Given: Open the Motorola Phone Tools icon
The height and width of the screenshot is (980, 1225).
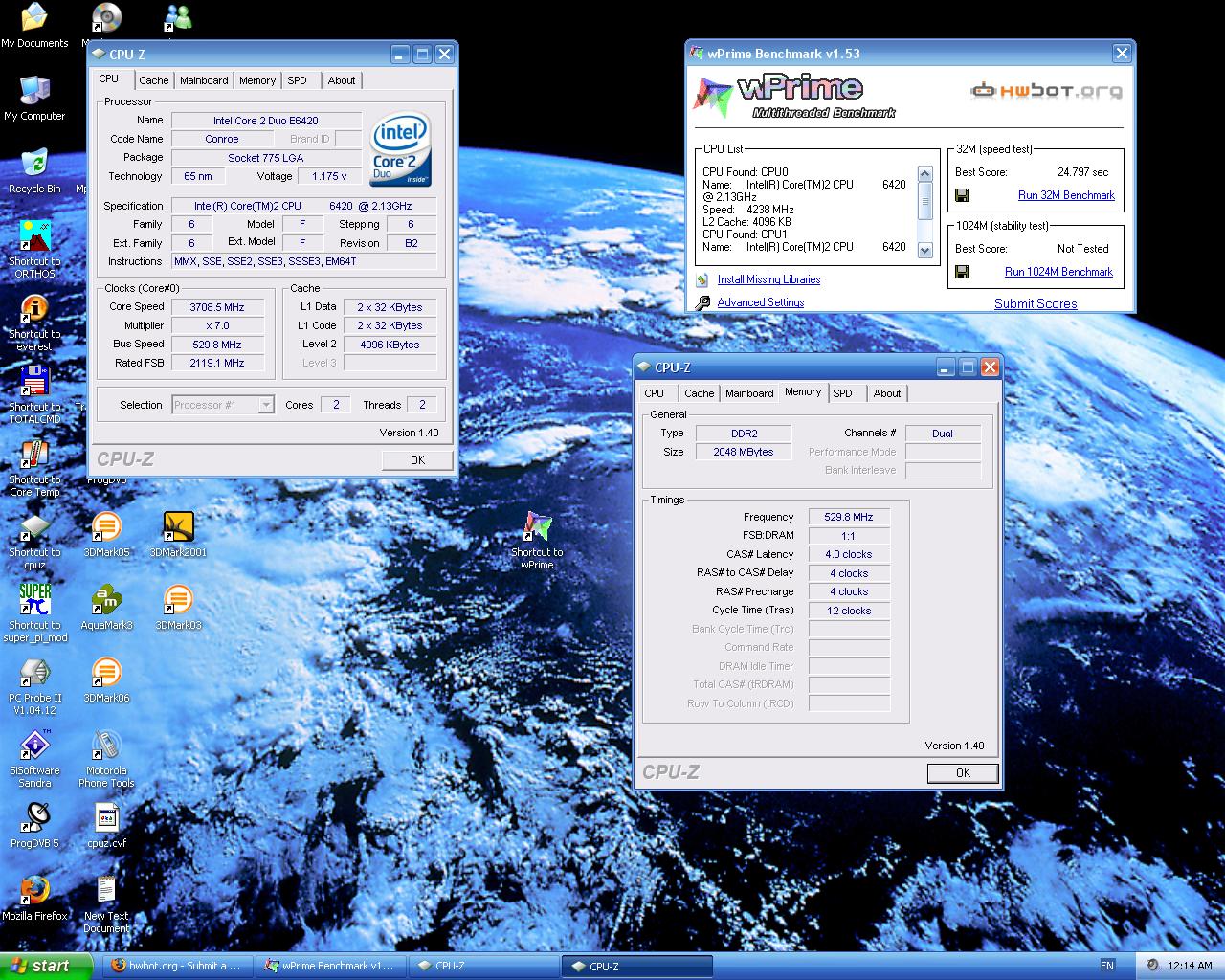Looking at the screenshot, I should click(x=106, y=759).
